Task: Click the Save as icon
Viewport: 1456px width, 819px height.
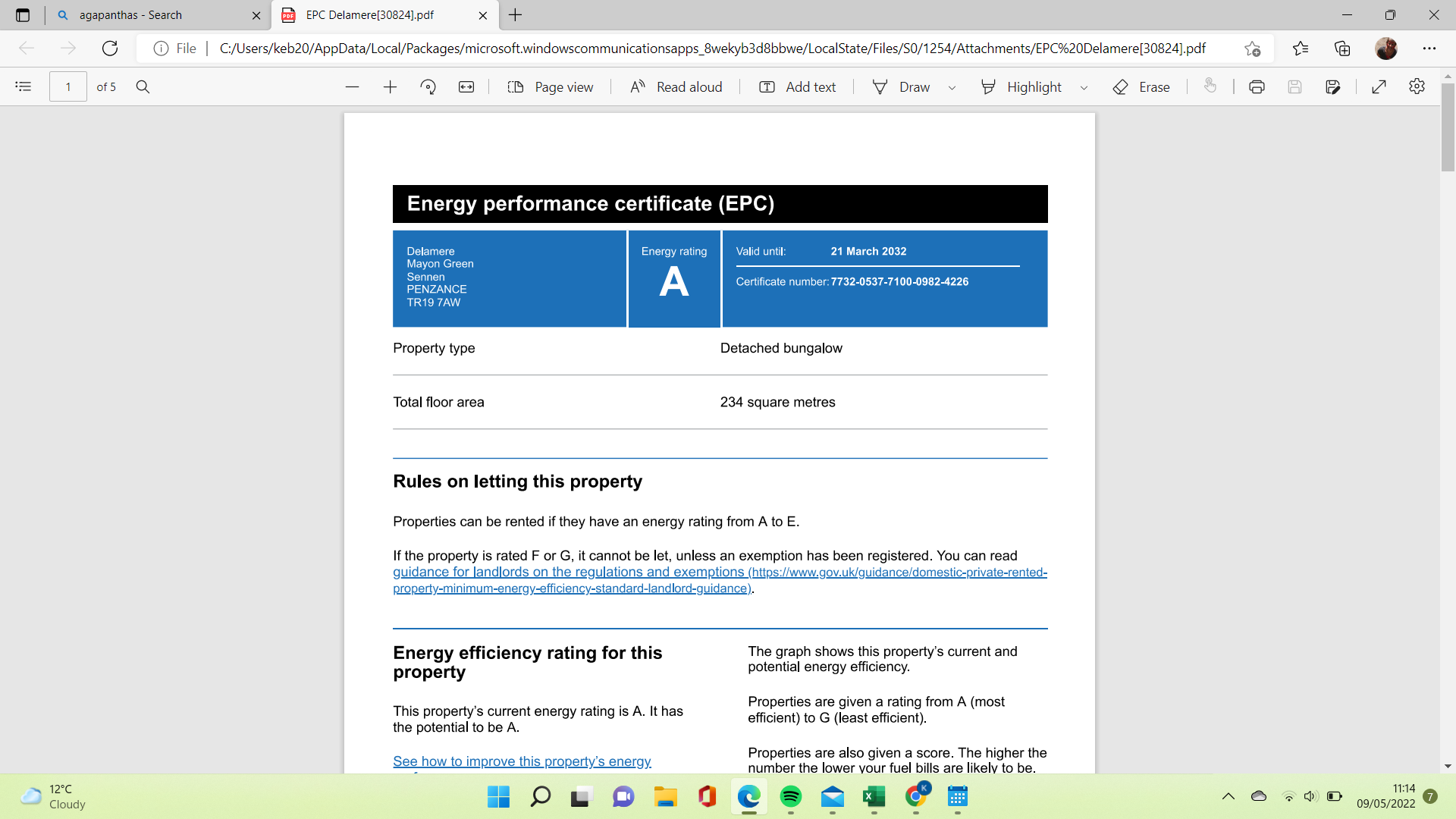Action: [1332, 86]
